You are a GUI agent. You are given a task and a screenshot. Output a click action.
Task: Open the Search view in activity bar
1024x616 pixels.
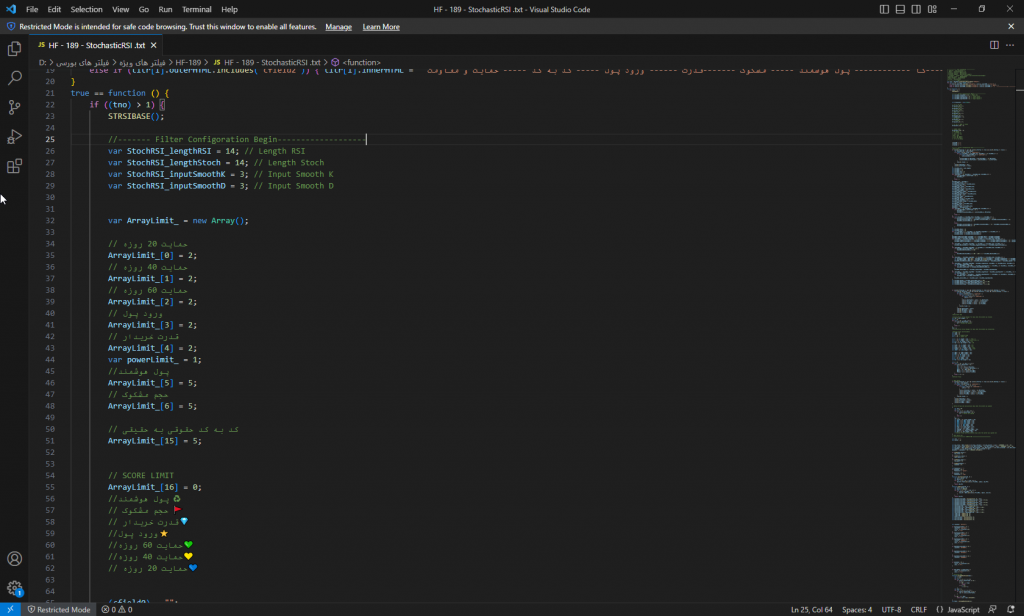(14, 77)
